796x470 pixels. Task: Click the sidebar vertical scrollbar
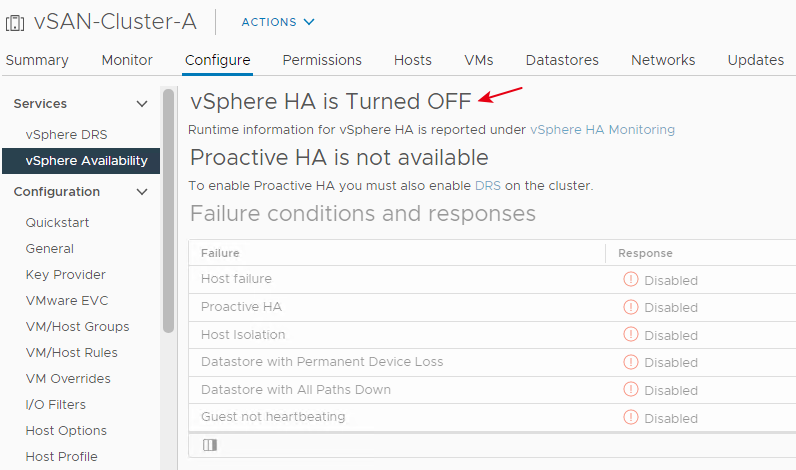pos(169,211)
